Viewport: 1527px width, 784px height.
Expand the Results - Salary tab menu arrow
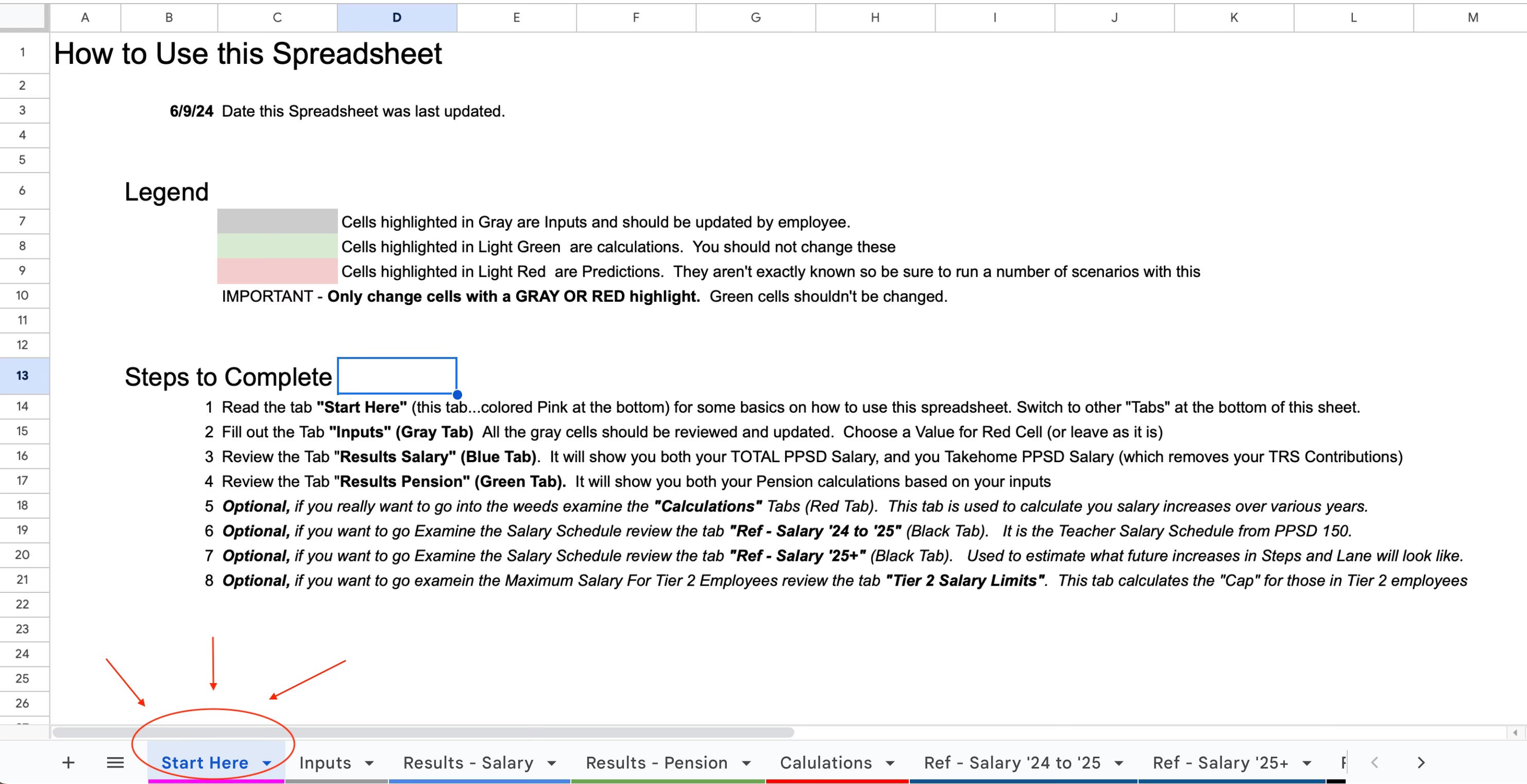pyautogui.click(x=551, y=763)
